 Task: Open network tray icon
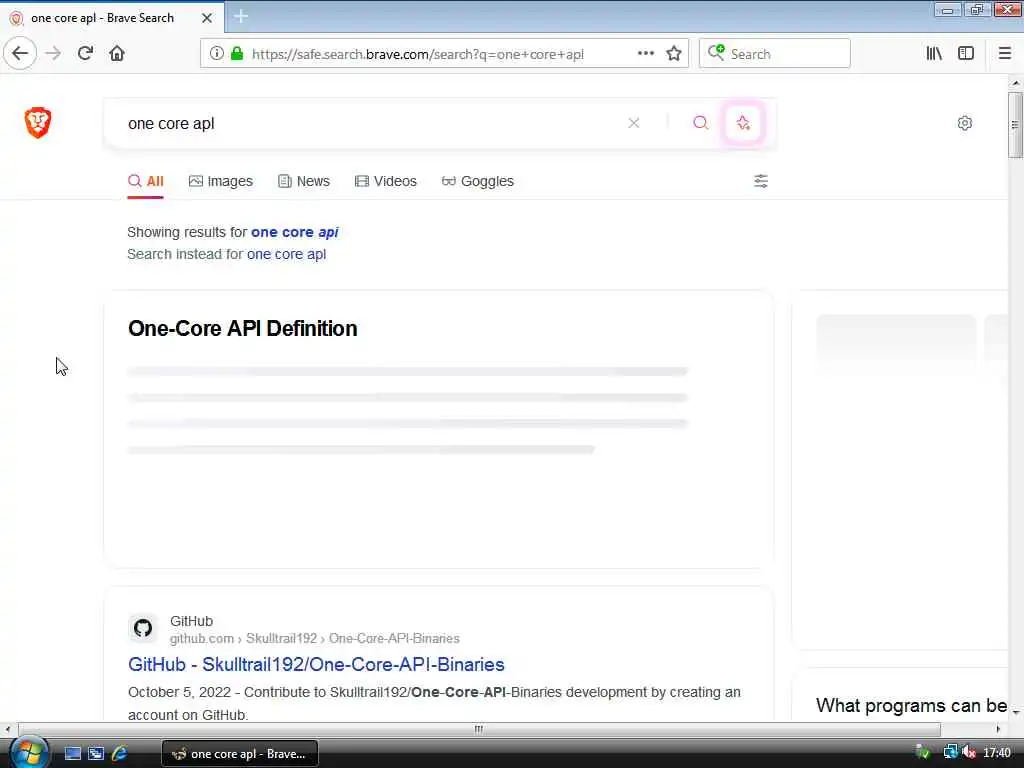(950, 753)
